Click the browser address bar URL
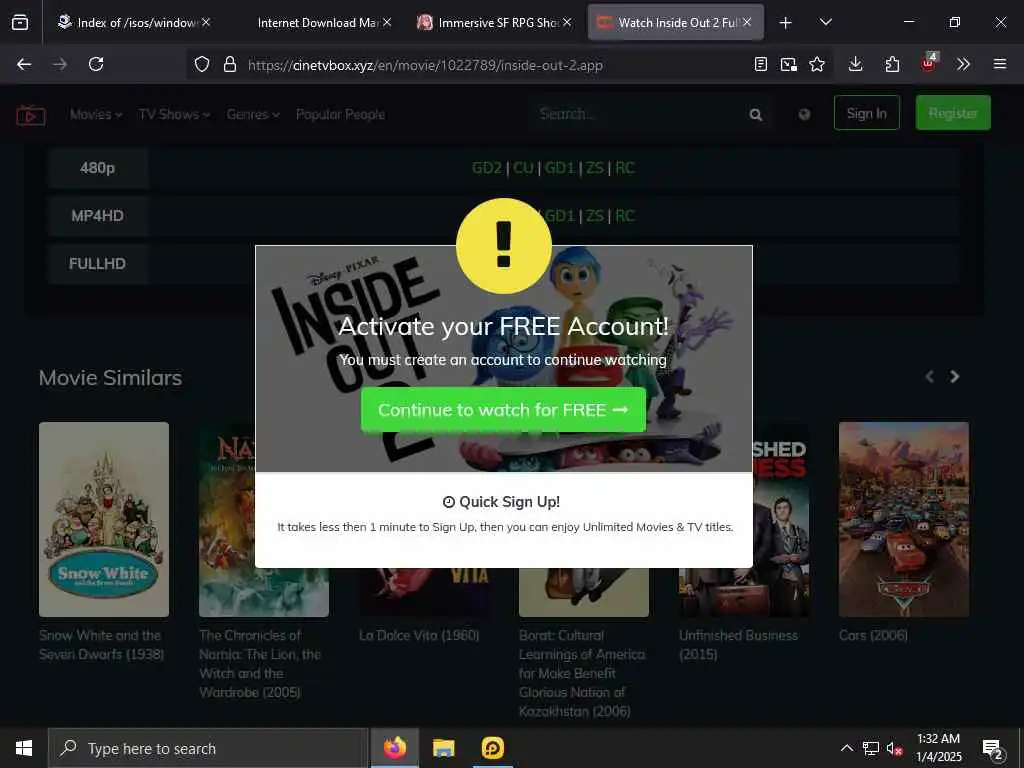The image size is (1024, 768). [x=425, y=65]
